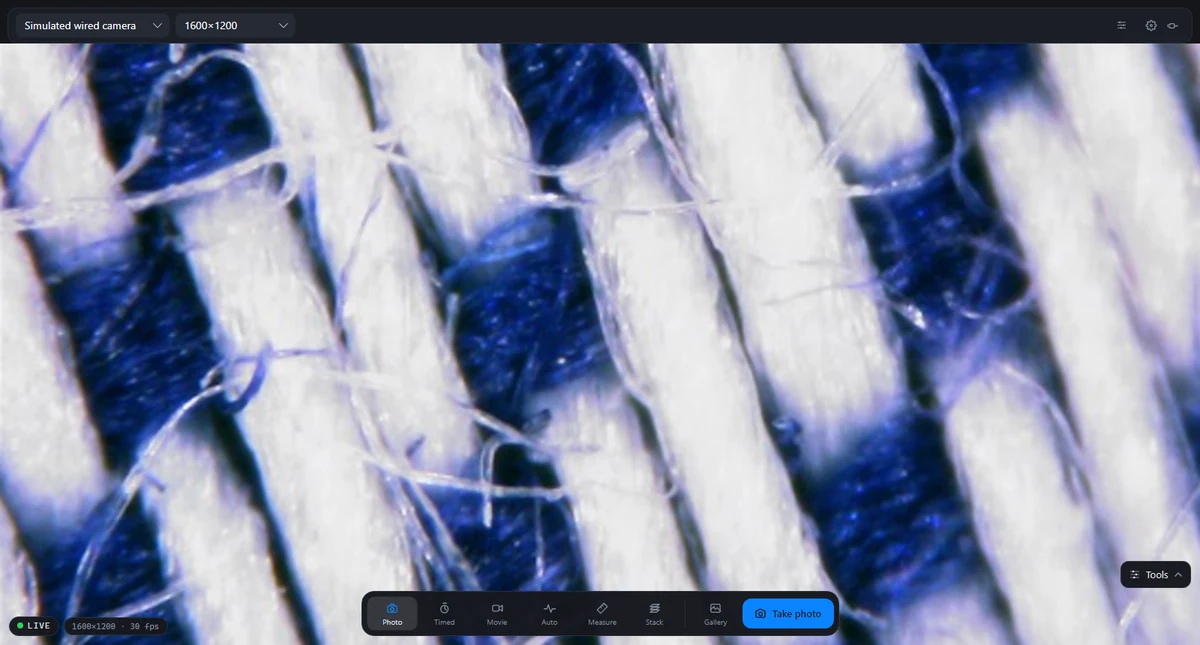Screen dimensions: 1200x645
Task: Switch to Timed capture mode
Action: point(444,613)
